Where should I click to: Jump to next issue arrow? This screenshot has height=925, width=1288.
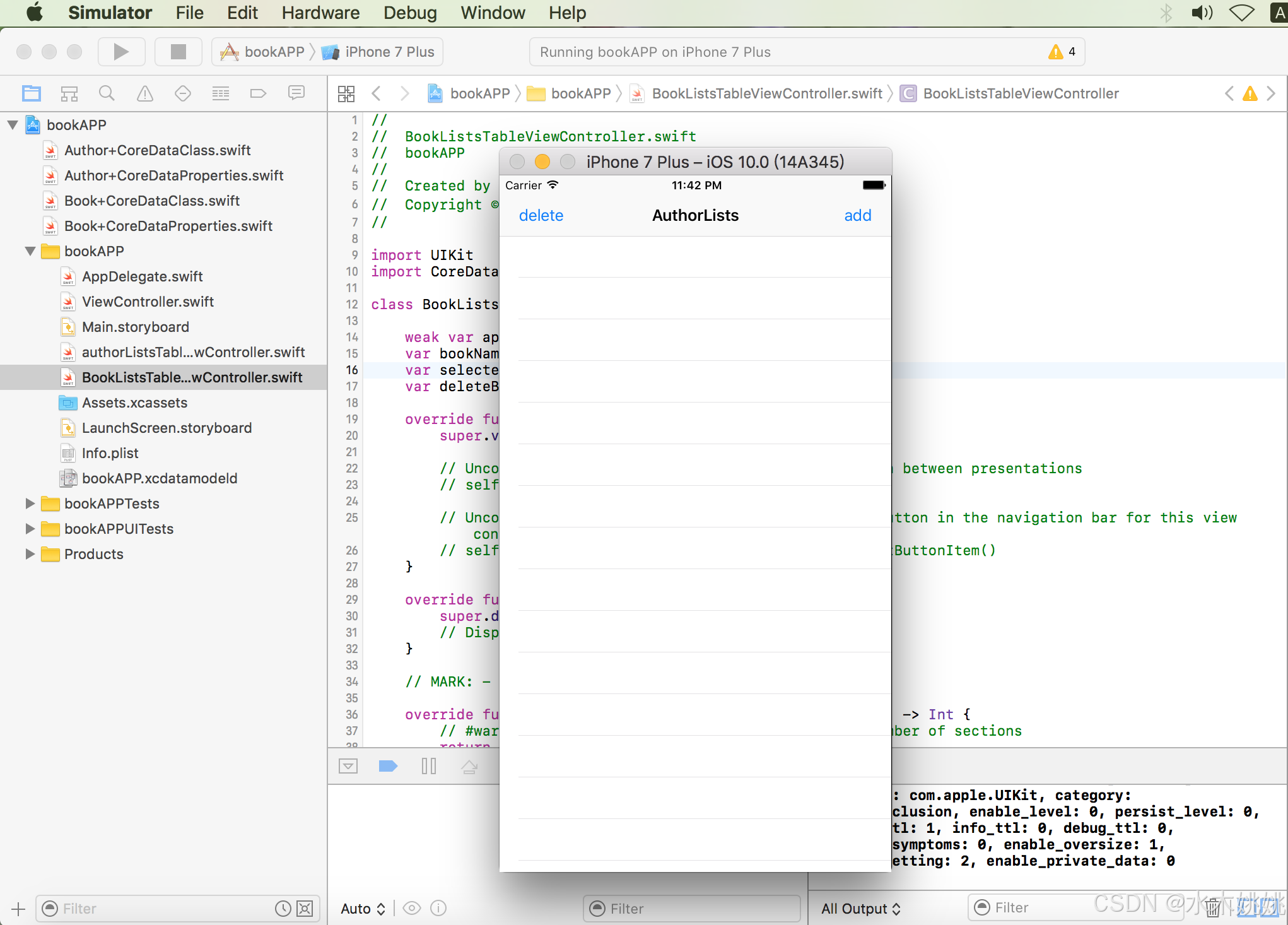1271,93
